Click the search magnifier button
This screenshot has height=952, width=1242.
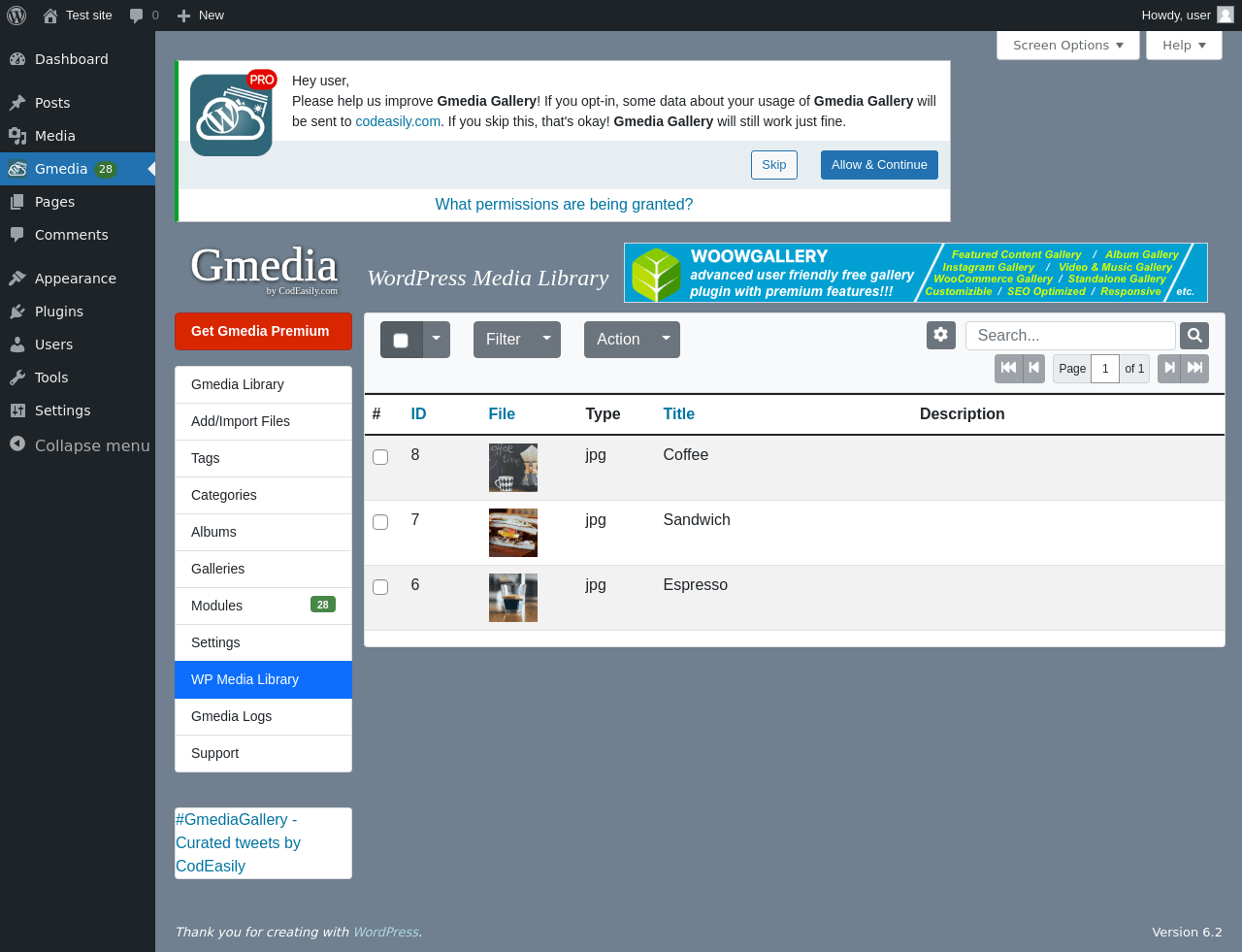coord(1194,336)
